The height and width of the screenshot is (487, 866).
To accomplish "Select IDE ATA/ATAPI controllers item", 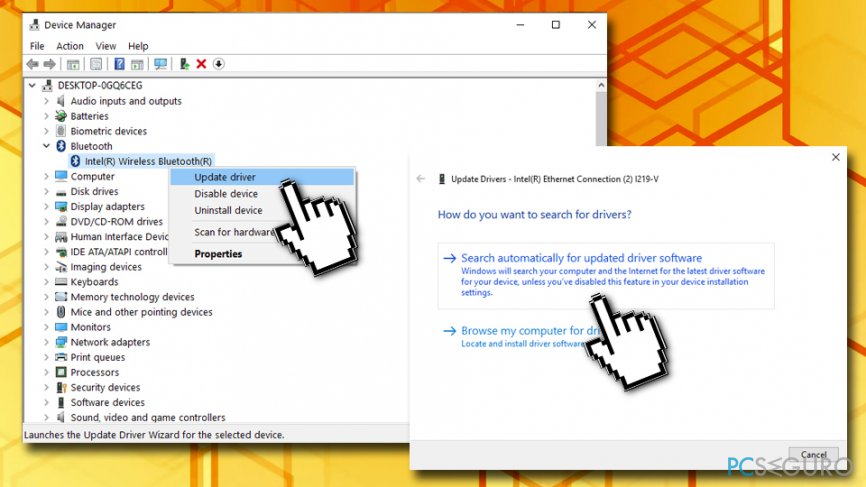I will [119, 252].
